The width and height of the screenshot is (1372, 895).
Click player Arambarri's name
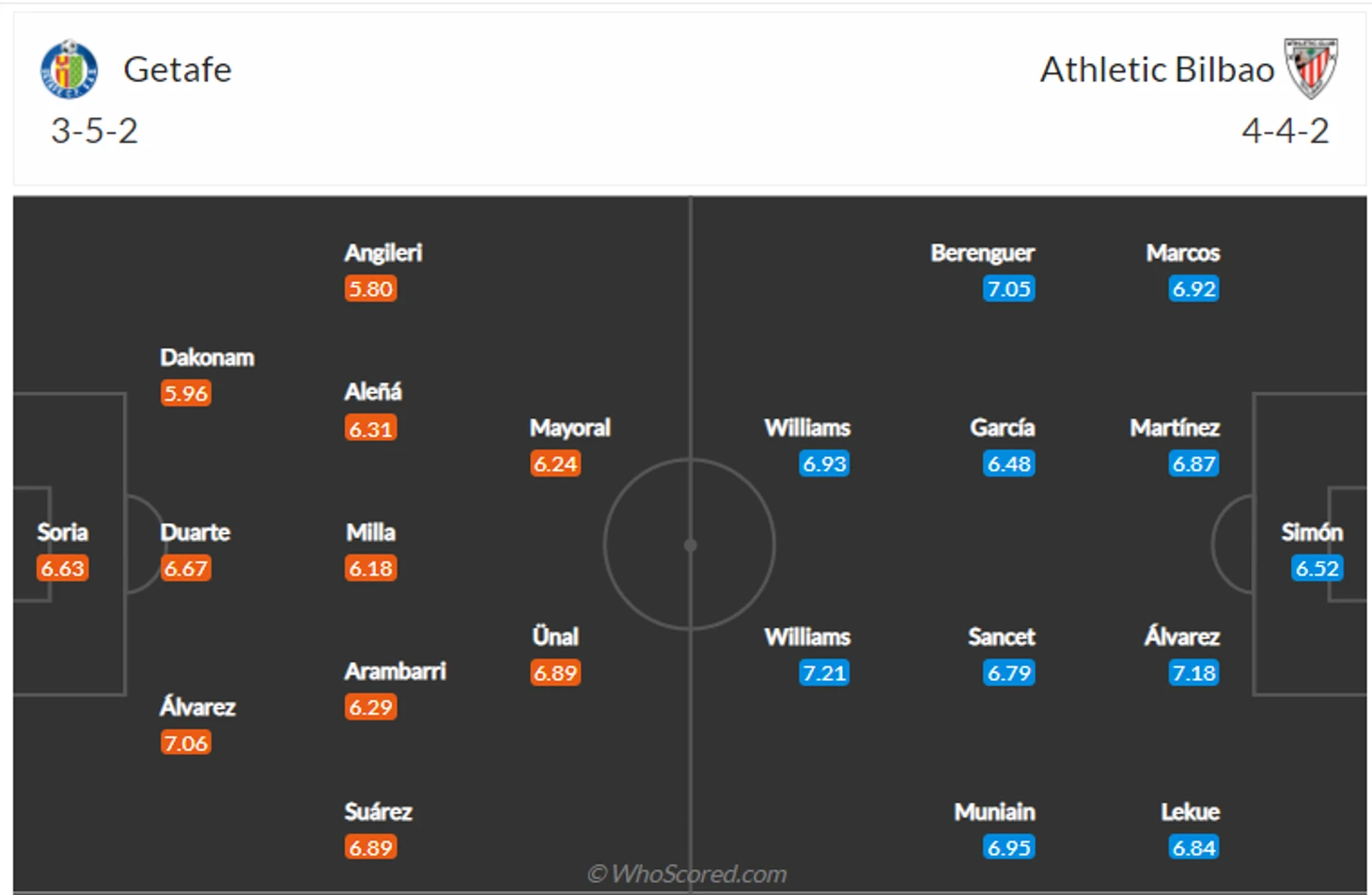(395, 671)
